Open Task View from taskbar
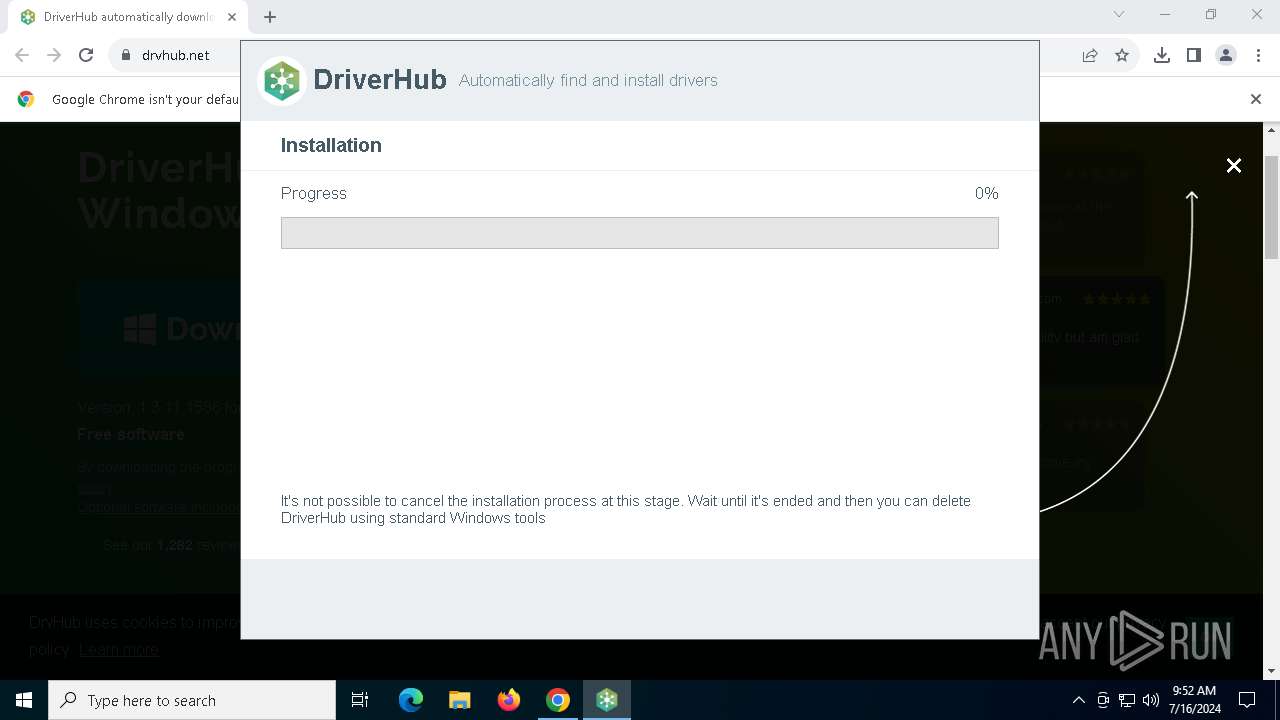The height and width of the screenshot is (720, 1280). tap(360, 700)
